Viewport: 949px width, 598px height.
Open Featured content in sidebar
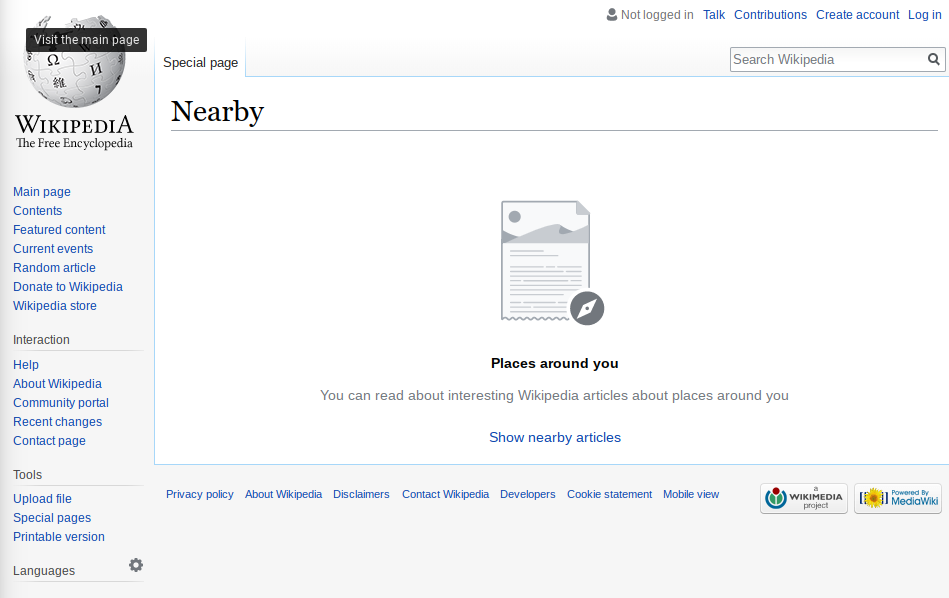point(59,230)
